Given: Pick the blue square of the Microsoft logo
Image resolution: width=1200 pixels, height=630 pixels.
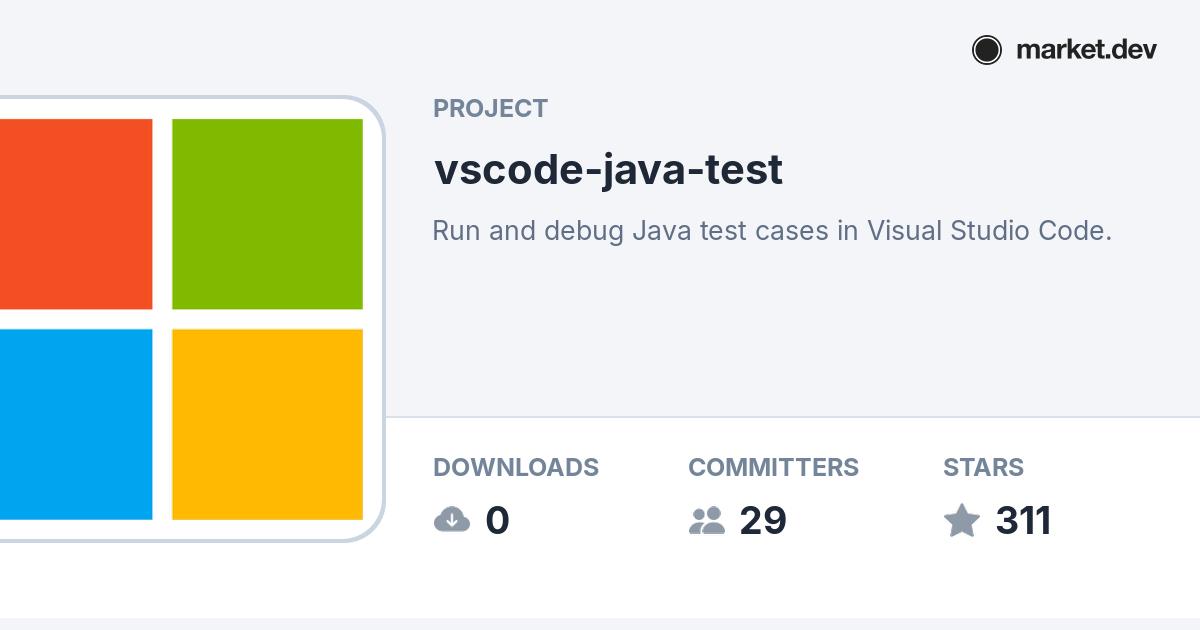Looking at the screenshot, I should (76, 424).
